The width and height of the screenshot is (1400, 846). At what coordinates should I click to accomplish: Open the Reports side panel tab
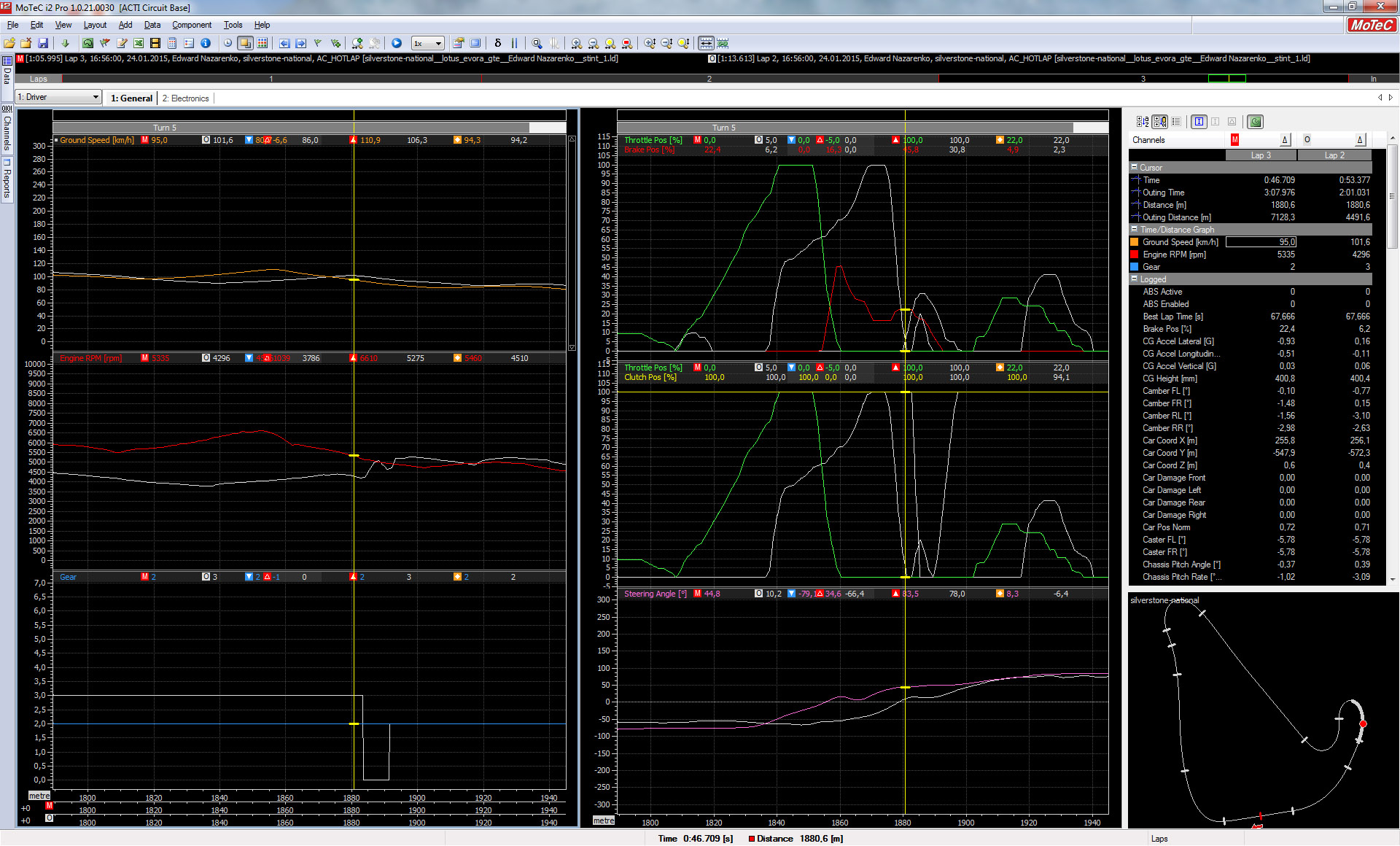click(7, 179)
